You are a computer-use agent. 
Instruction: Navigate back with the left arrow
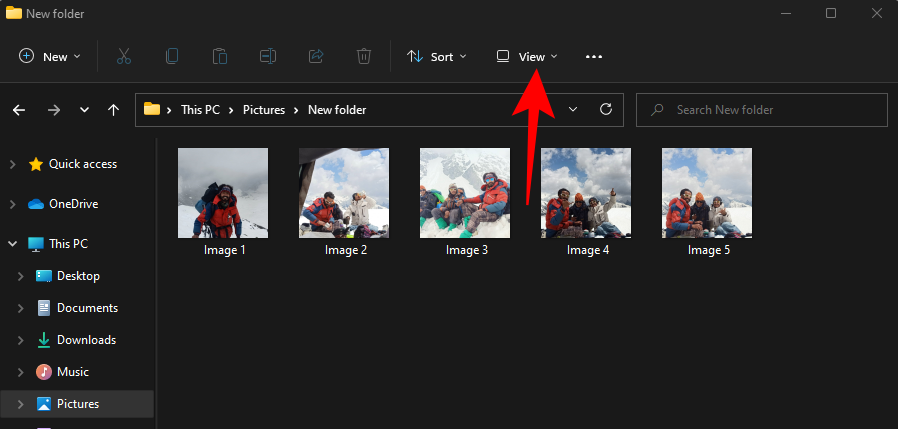[x=19, y=110]
